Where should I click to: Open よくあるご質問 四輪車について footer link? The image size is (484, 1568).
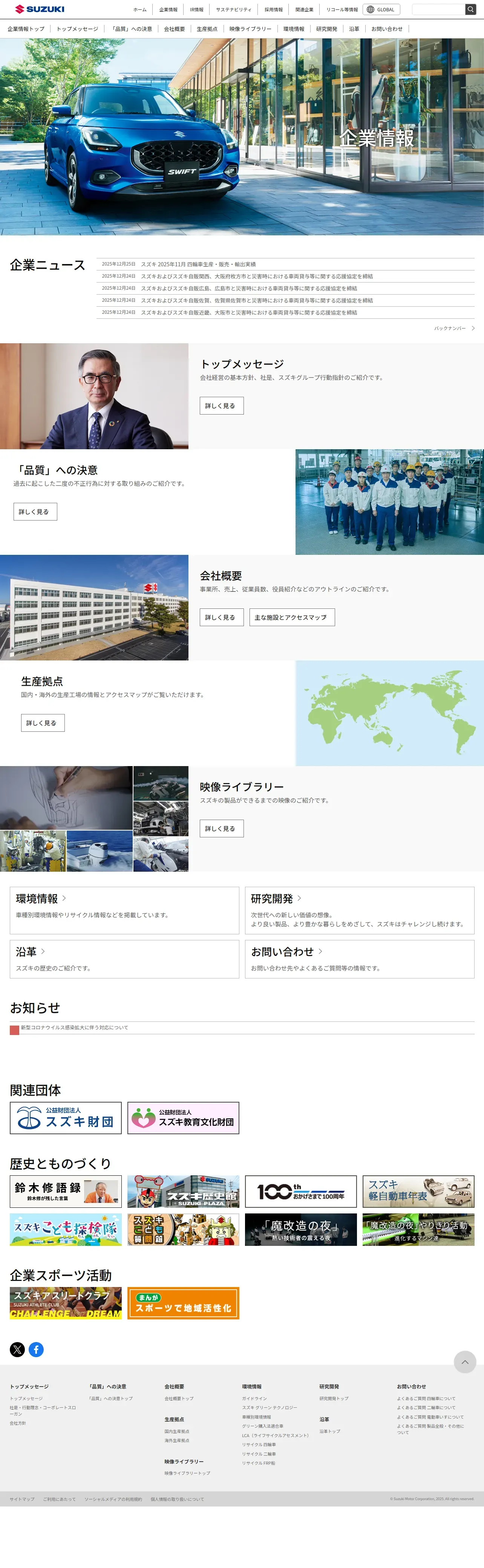pos(426,1399)
